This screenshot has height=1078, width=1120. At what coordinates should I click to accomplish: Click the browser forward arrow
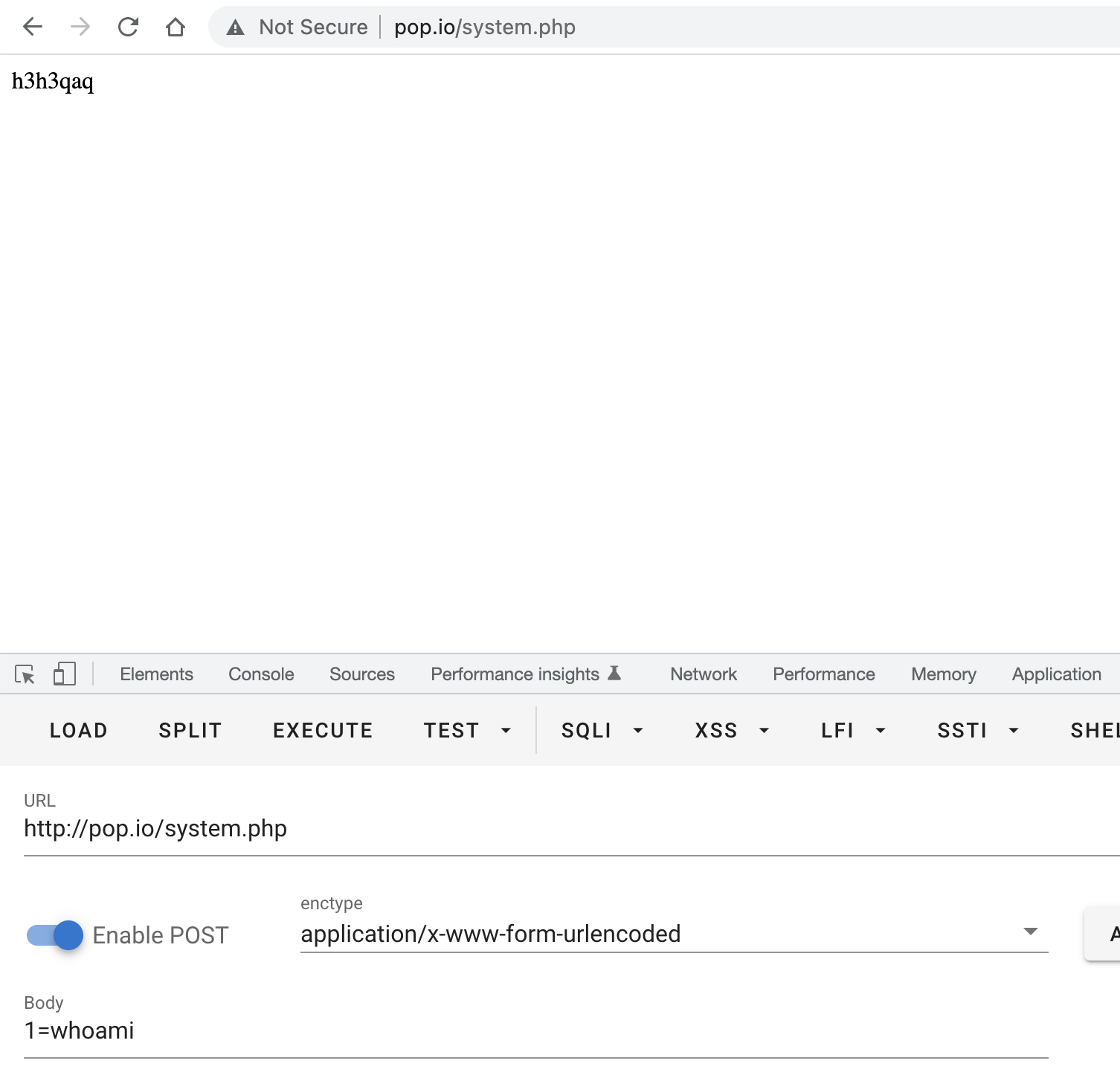point(80,28)
